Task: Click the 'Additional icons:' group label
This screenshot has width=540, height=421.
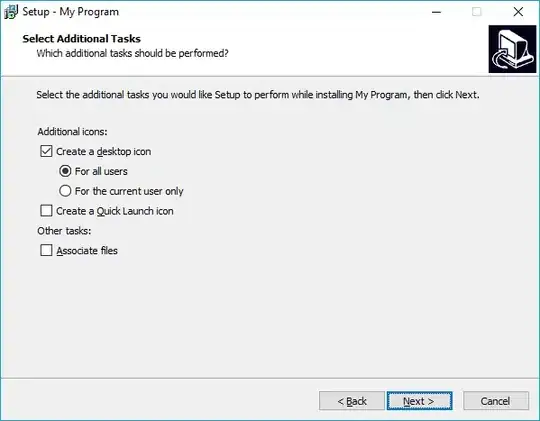Action: 72,132
